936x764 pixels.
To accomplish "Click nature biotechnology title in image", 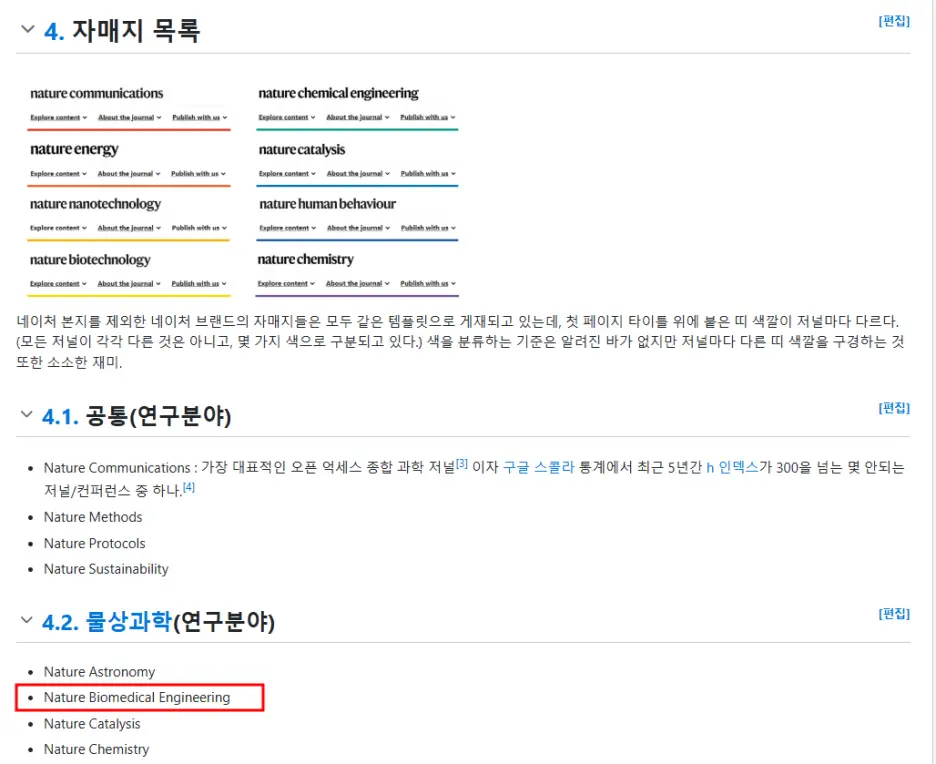I will click(90, 260).
